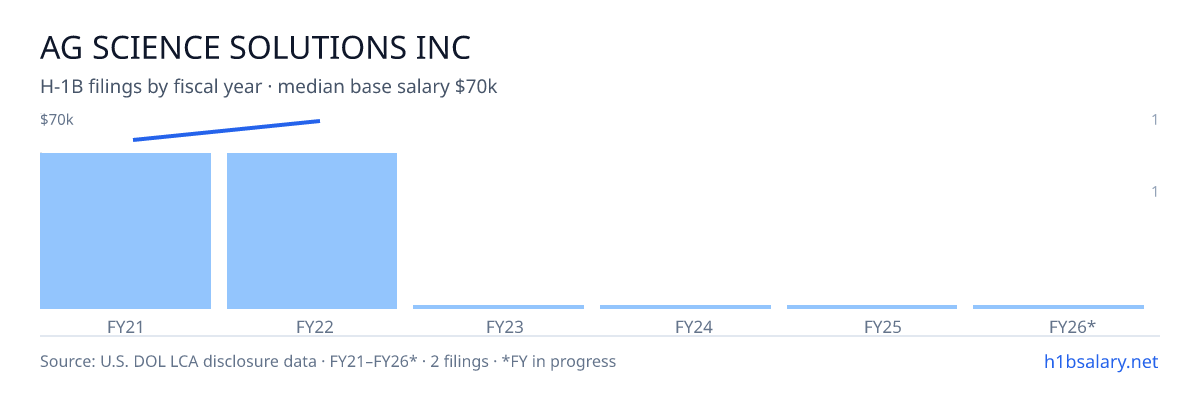
Task: Open the h1bsalary.net link
Action: (1100, 361)
